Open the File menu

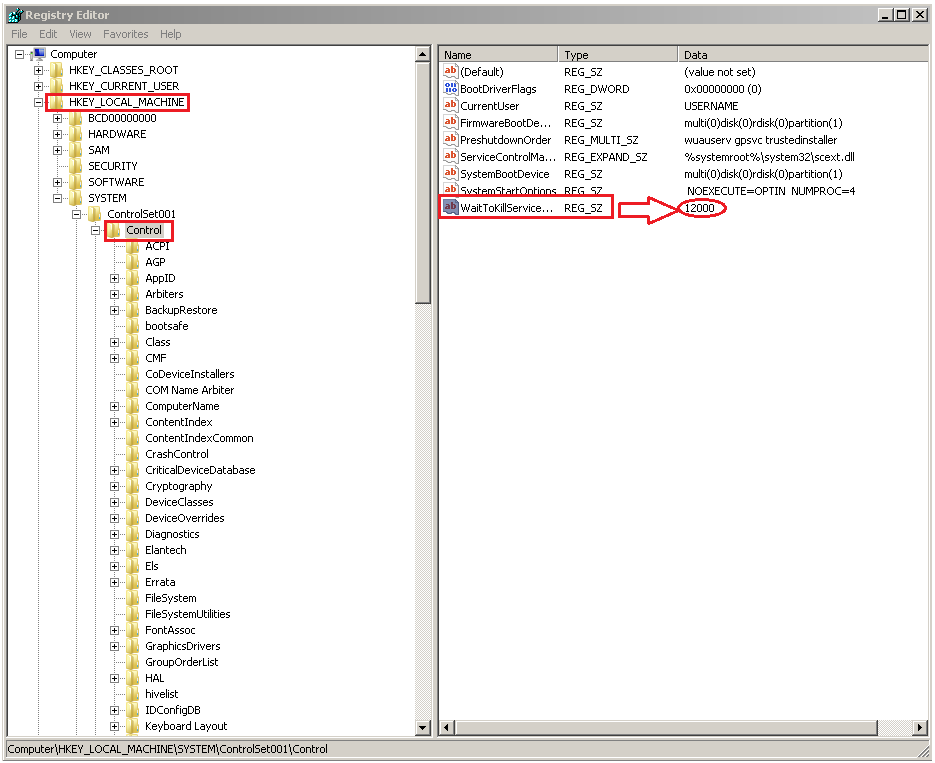coord(19,34)
